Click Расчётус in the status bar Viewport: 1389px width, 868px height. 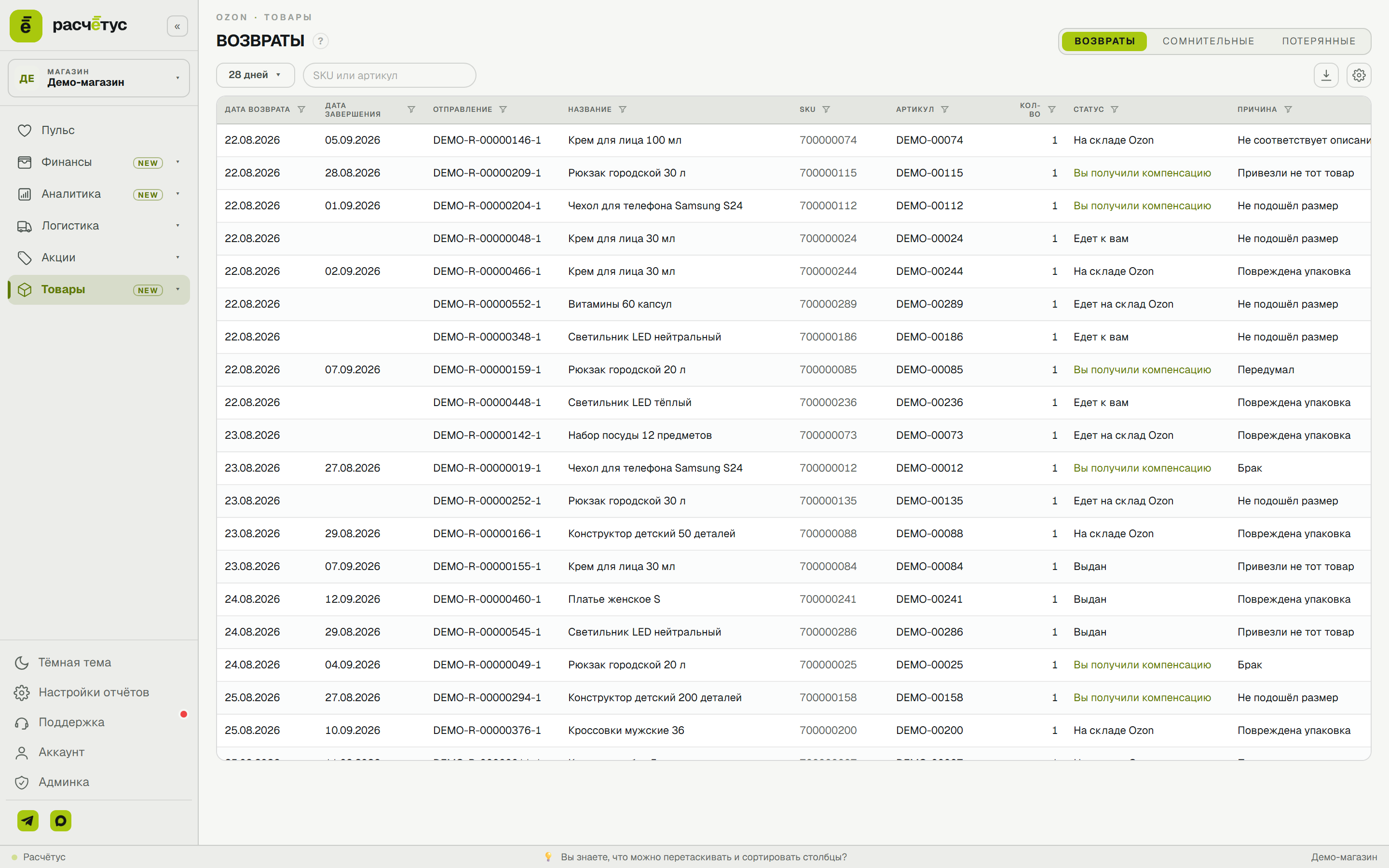coord(44,857)
